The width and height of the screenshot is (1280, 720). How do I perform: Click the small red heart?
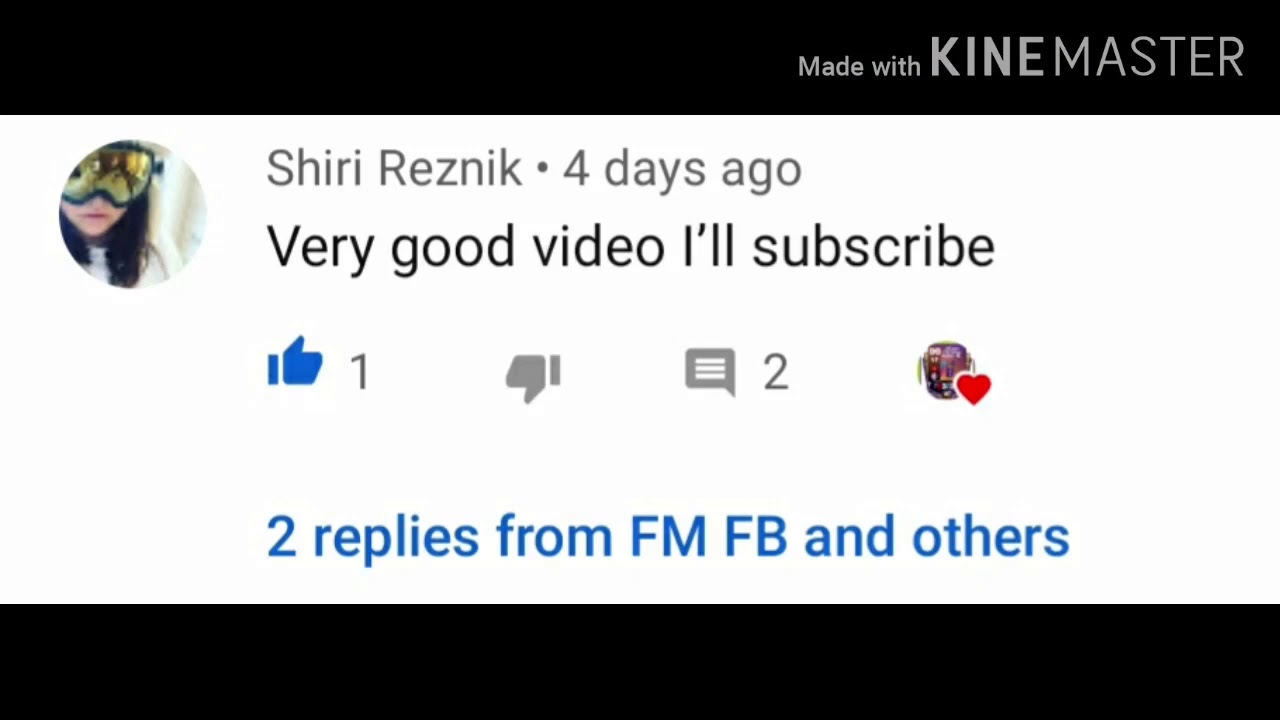coord(973,388)
